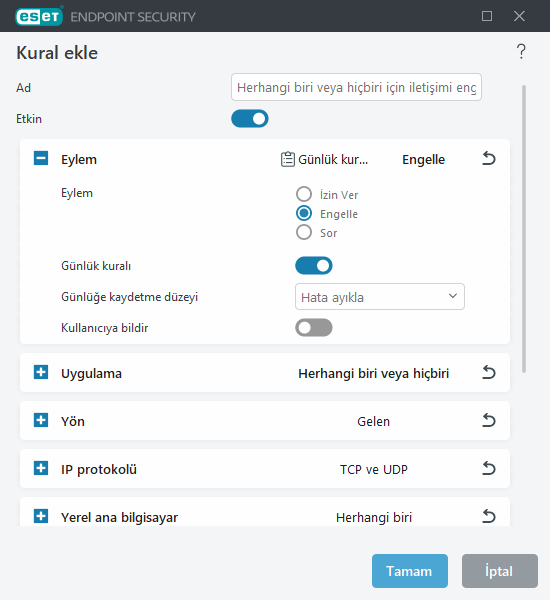Open the help question mark icon
This screenshot has width=550, height=600.
tap(521, 51)
